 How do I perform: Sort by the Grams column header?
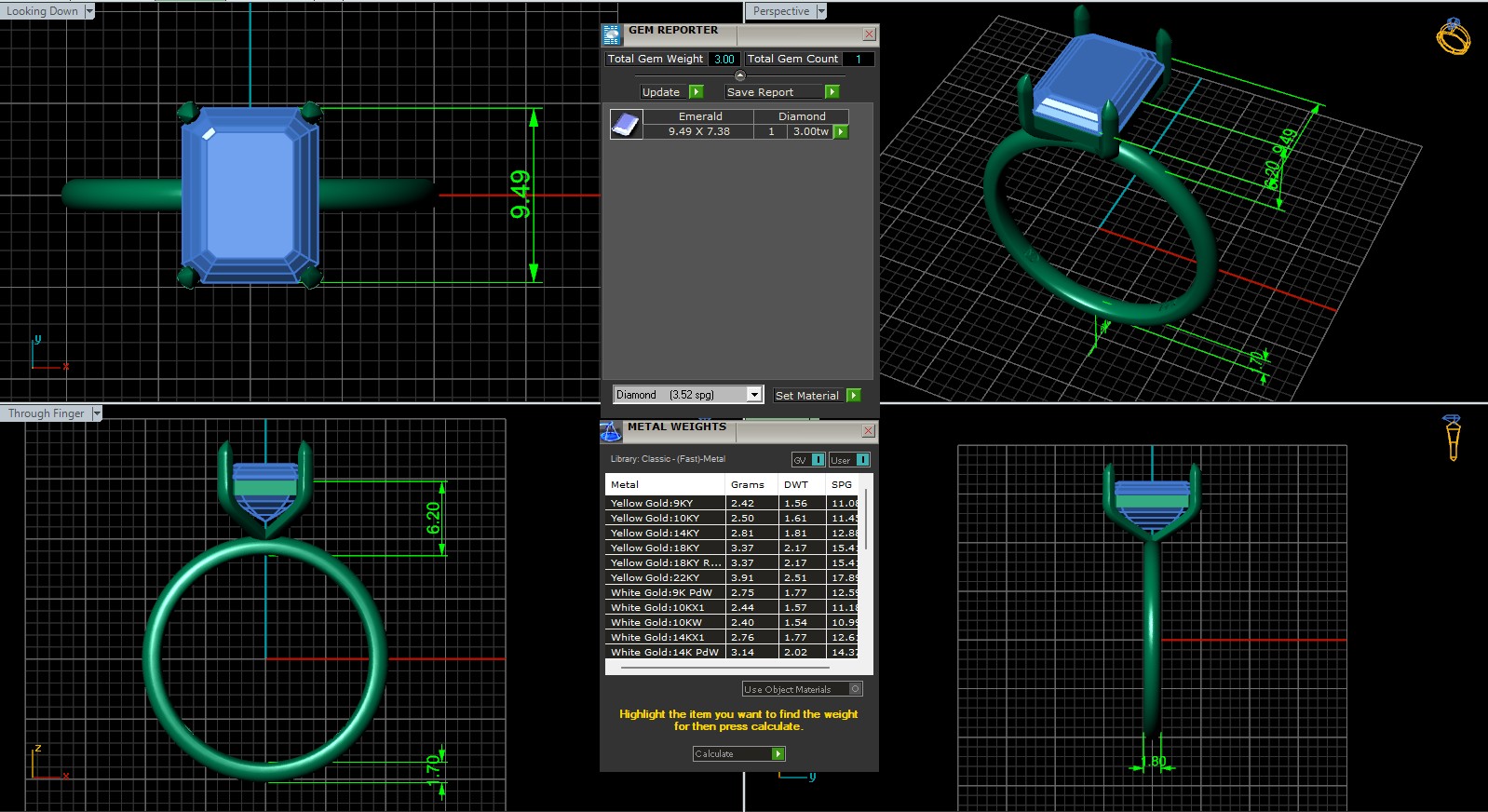(x=748, y=485)
